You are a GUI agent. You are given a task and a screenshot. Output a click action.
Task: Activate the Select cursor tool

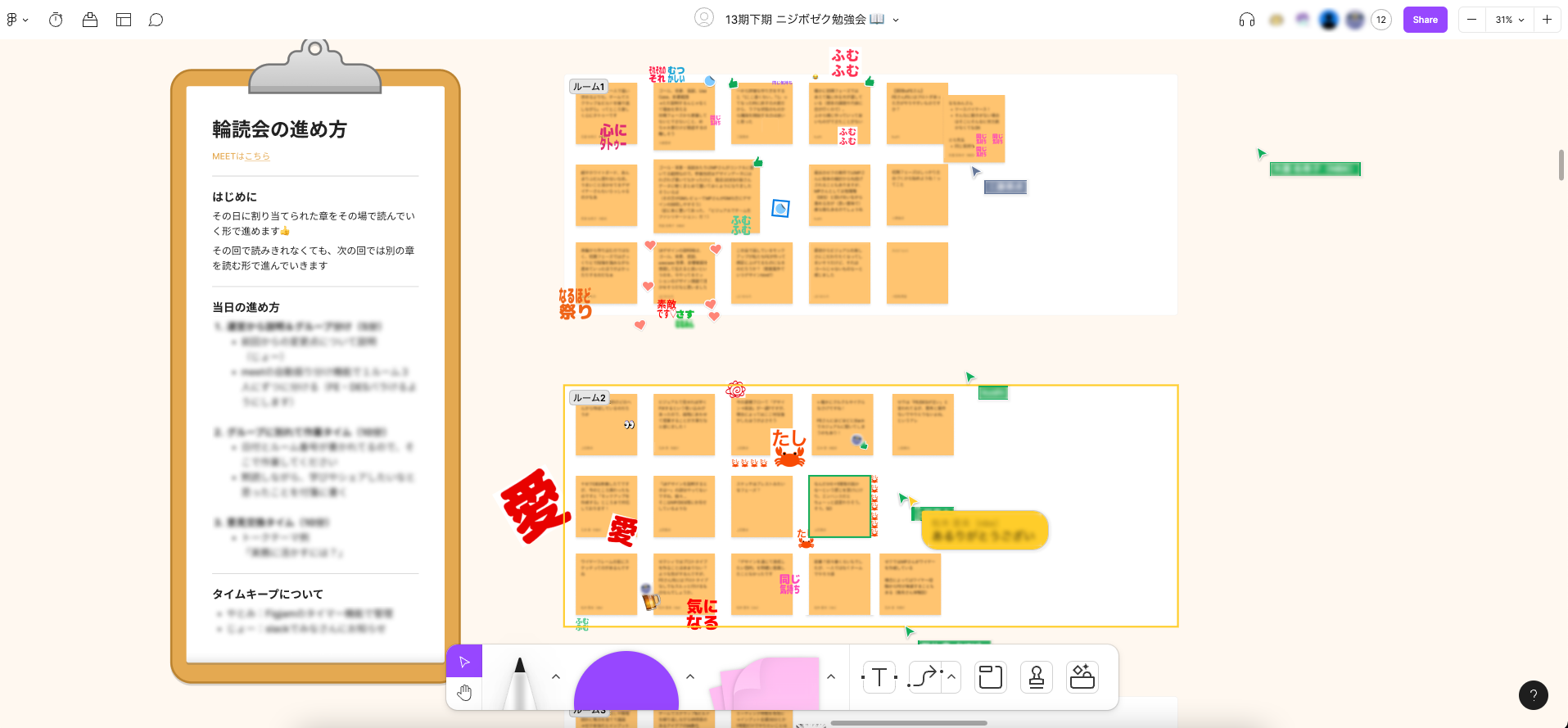click(464, 662)
